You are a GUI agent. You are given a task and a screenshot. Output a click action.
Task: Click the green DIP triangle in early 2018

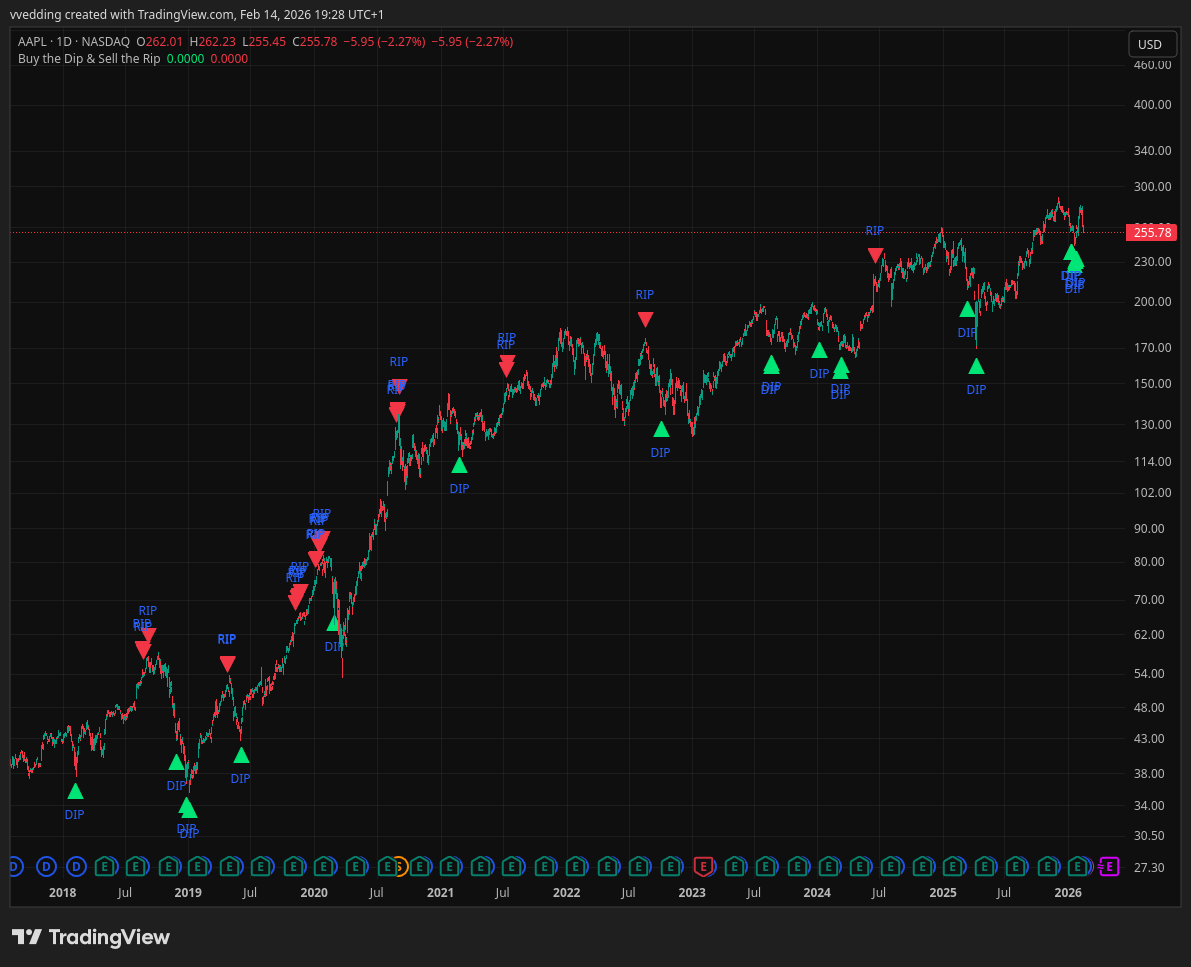(x=74, y=792)
